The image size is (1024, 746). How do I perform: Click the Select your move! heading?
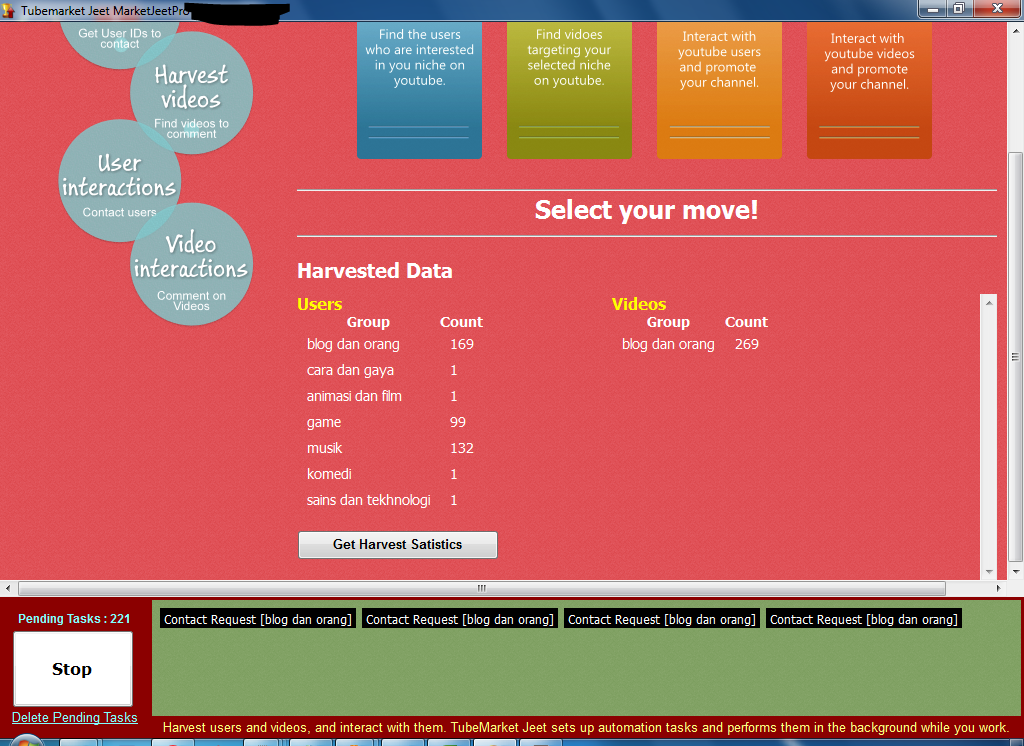(x=647, y=210)
